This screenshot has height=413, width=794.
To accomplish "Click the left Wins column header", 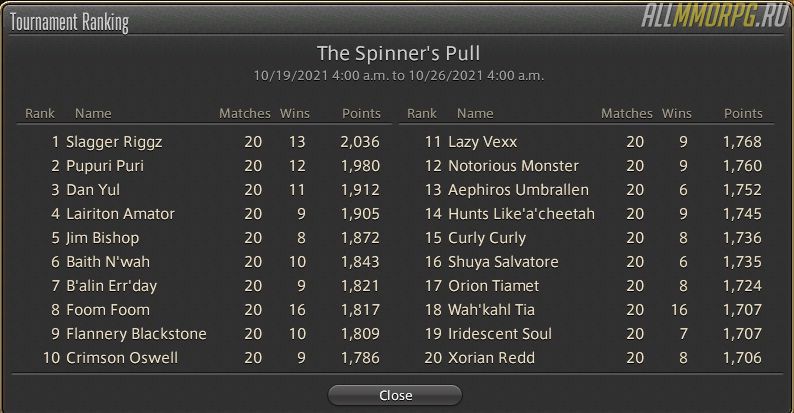I will click(x=295, y=113).
